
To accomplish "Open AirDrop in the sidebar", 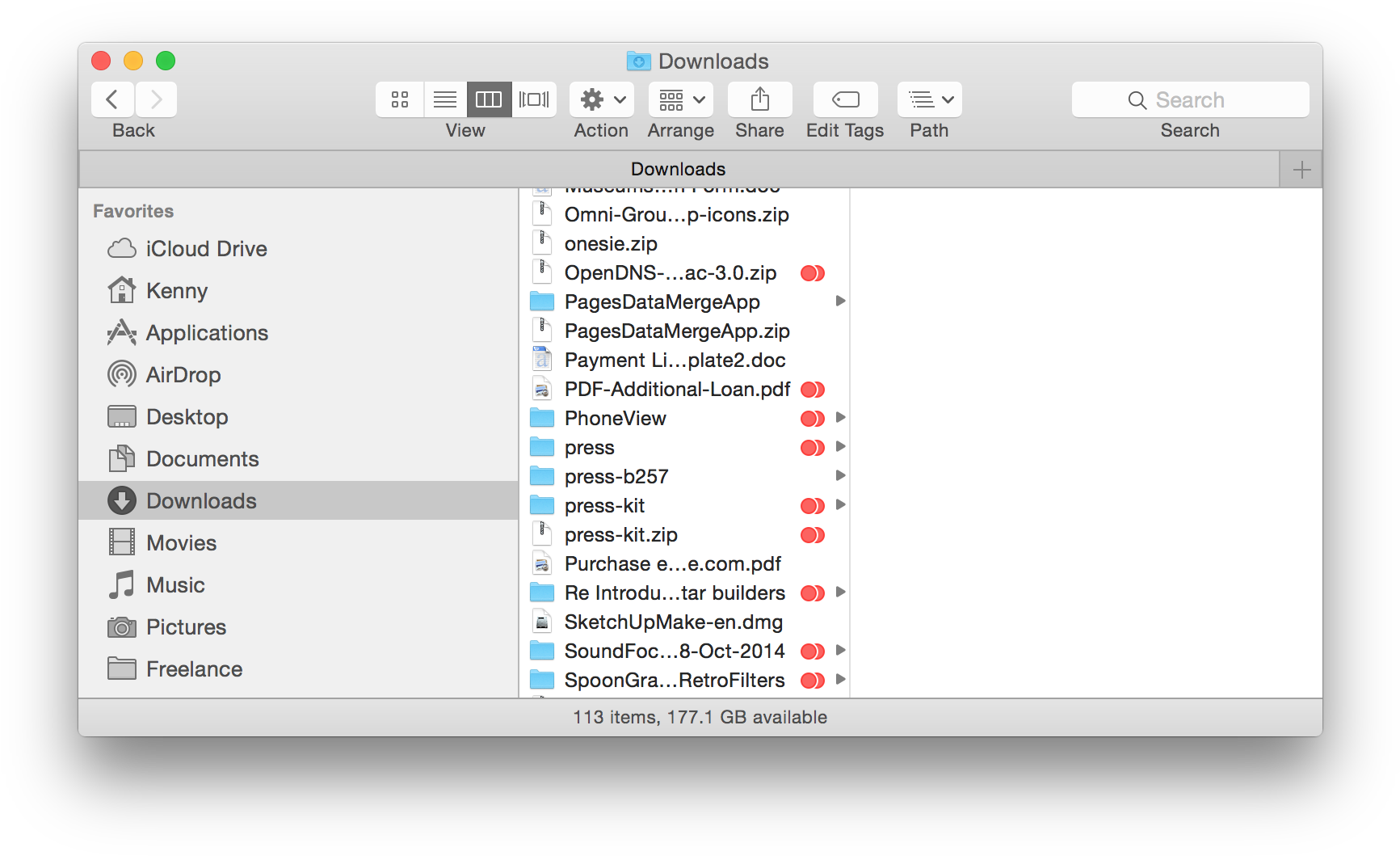I will pyautogui.click(x=183, y=375).
